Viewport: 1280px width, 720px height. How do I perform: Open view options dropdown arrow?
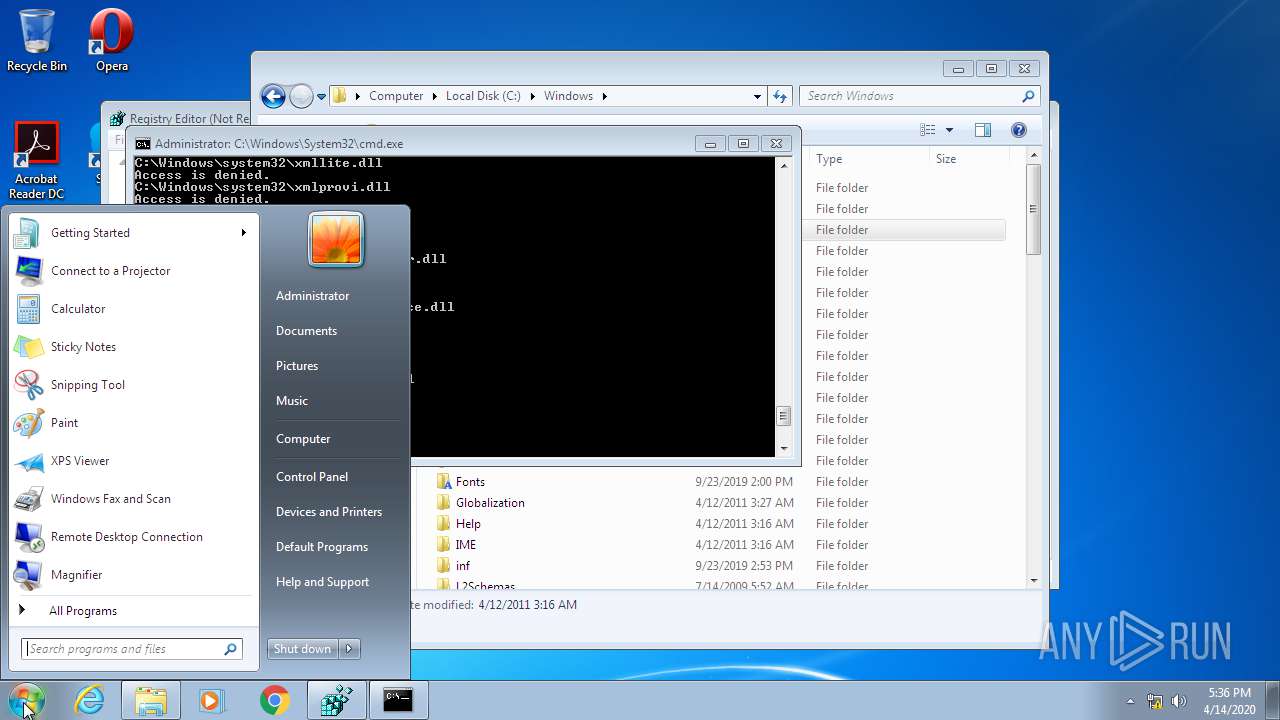click(x=949, y=130)
